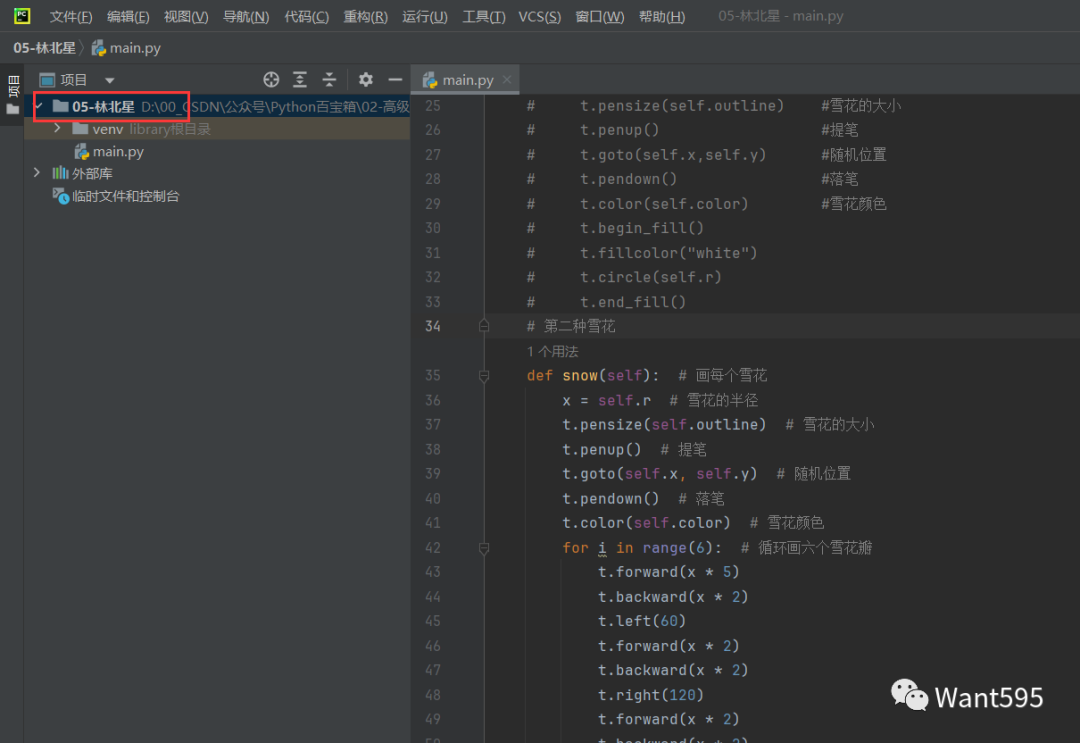Screen dimensions: 1080x743
Task: Fold the for loop at line 42
Action: (484, 548)
